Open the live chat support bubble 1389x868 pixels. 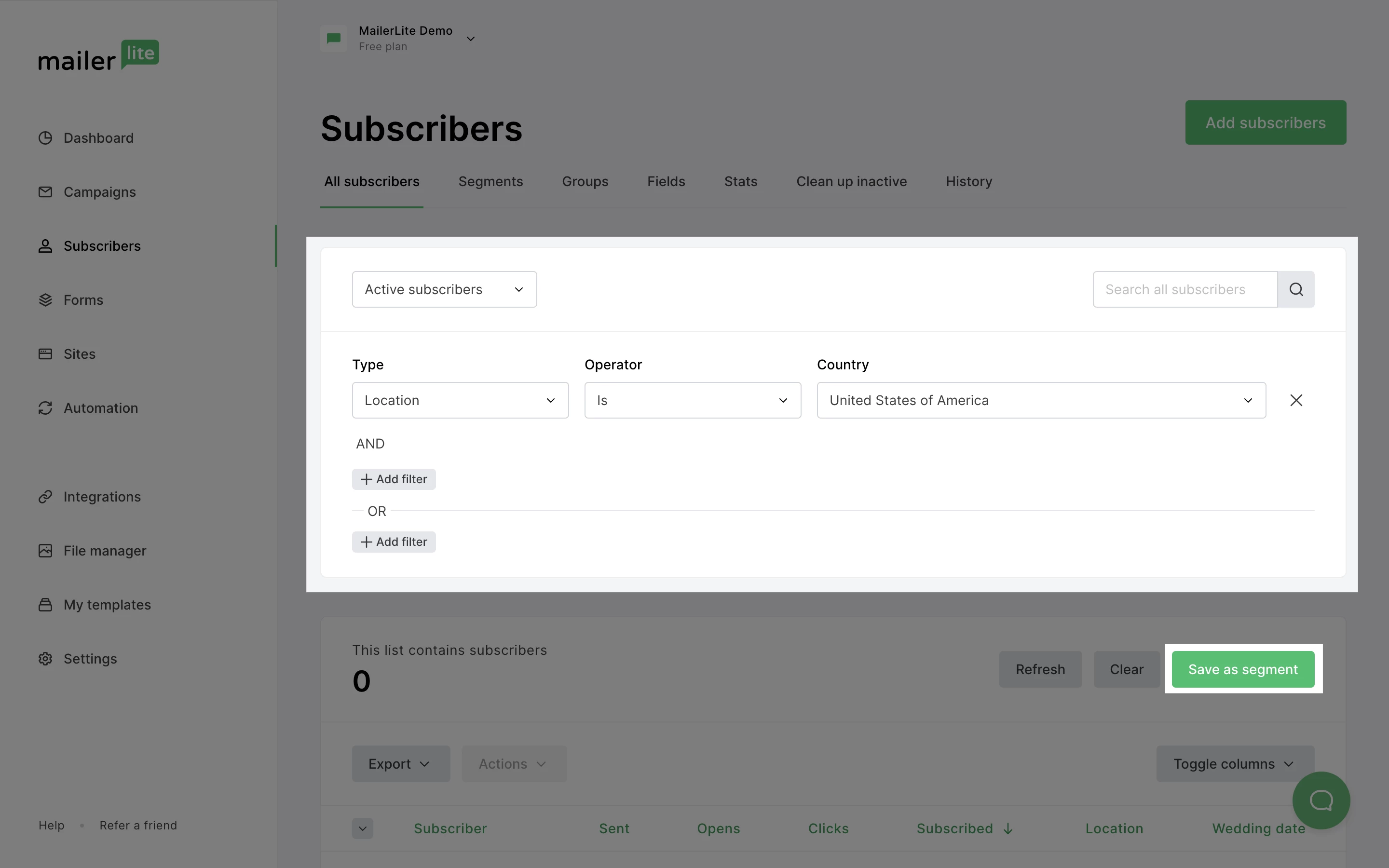coord(1321,800)
